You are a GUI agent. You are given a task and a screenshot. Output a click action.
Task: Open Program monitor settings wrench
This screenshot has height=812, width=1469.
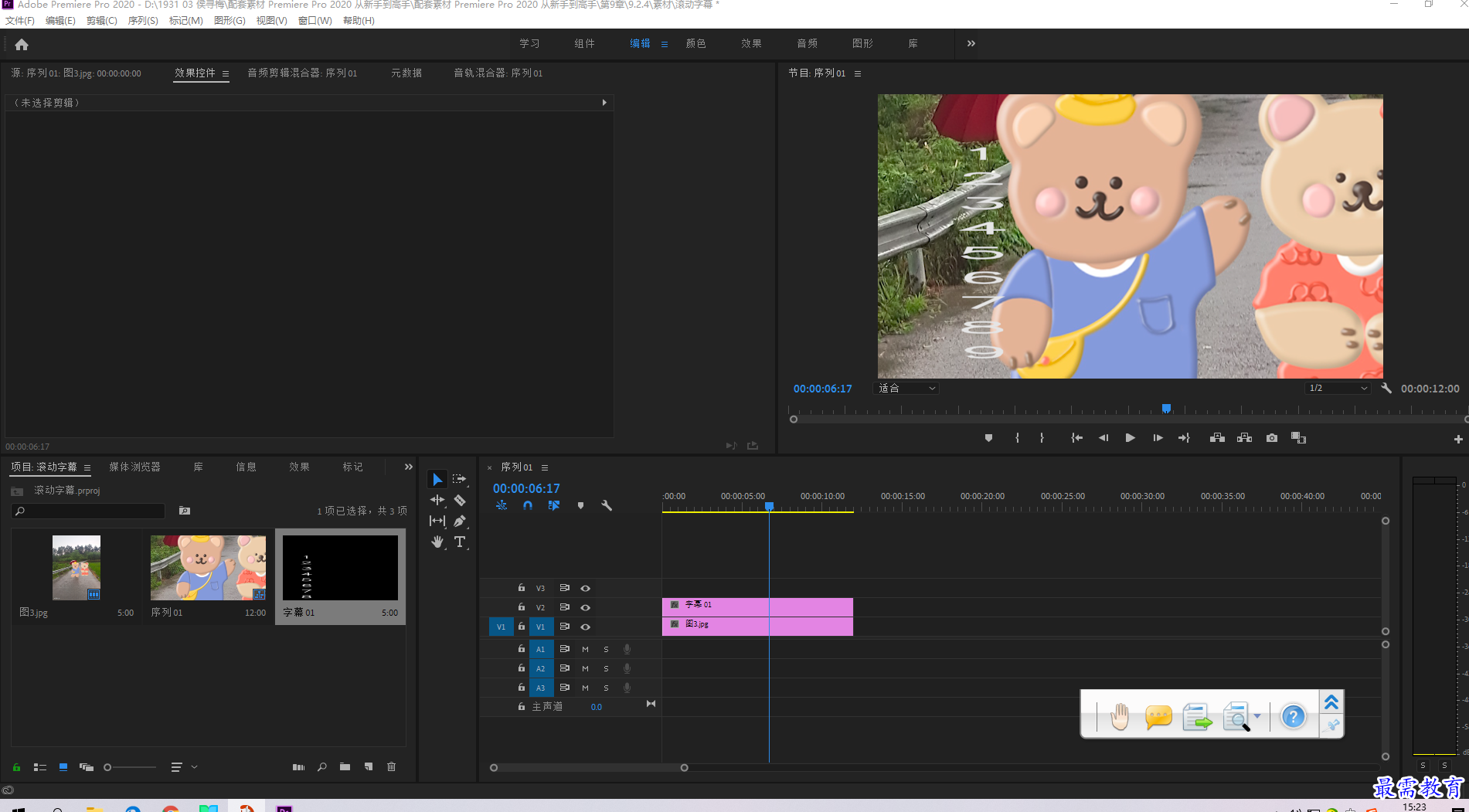click(x=1386, y=388)
